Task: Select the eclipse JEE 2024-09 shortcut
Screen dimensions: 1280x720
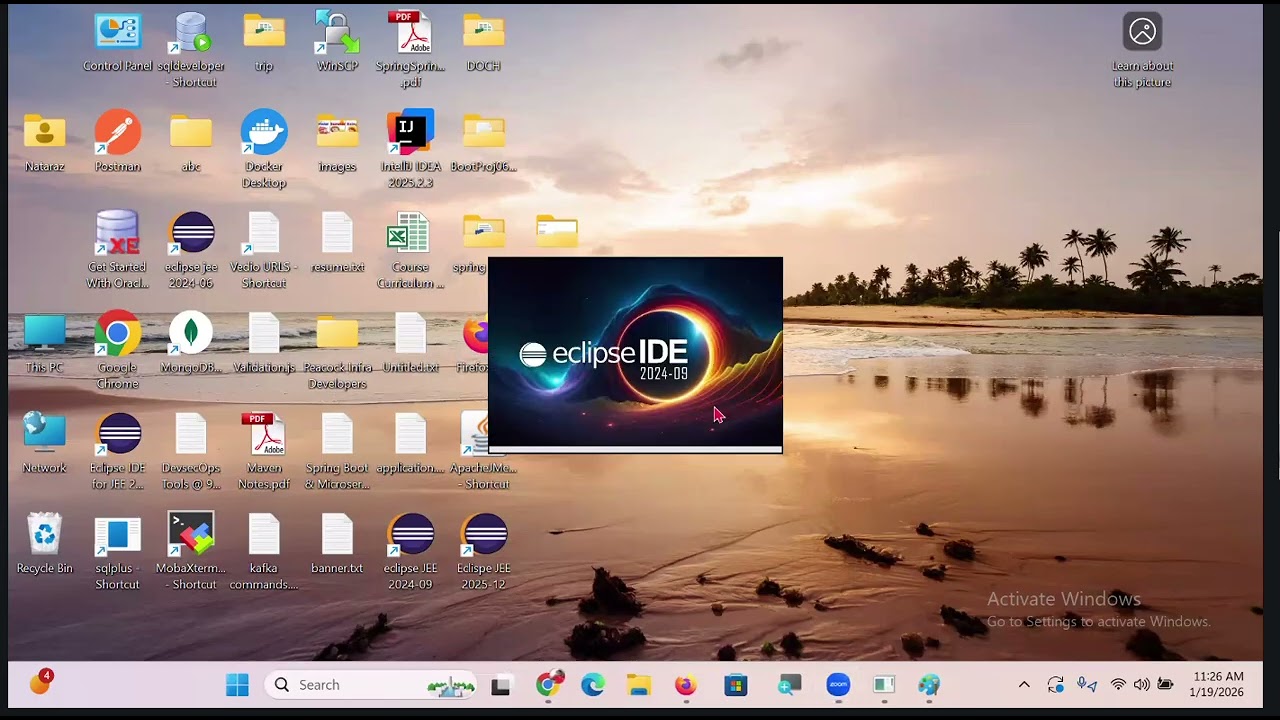Action: (410, 551)
